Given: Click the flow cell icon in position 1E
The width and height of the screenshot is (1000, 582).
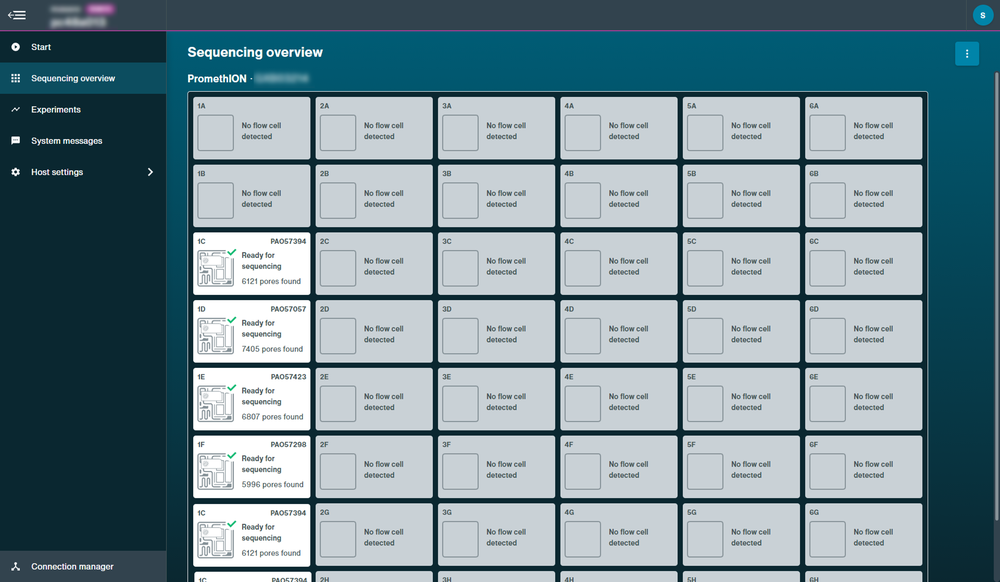Looking at the screenshot, I should 216,403.
